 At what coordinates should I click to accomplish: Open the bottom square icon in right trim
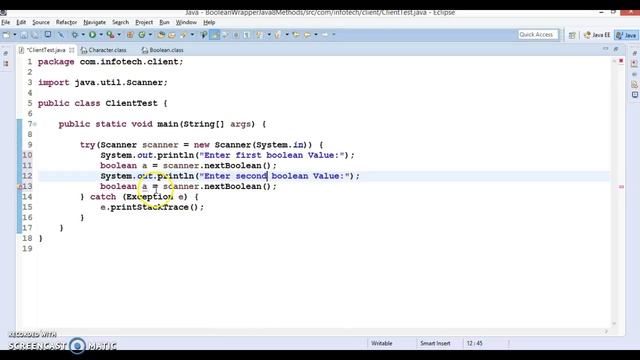click(635, 95)
